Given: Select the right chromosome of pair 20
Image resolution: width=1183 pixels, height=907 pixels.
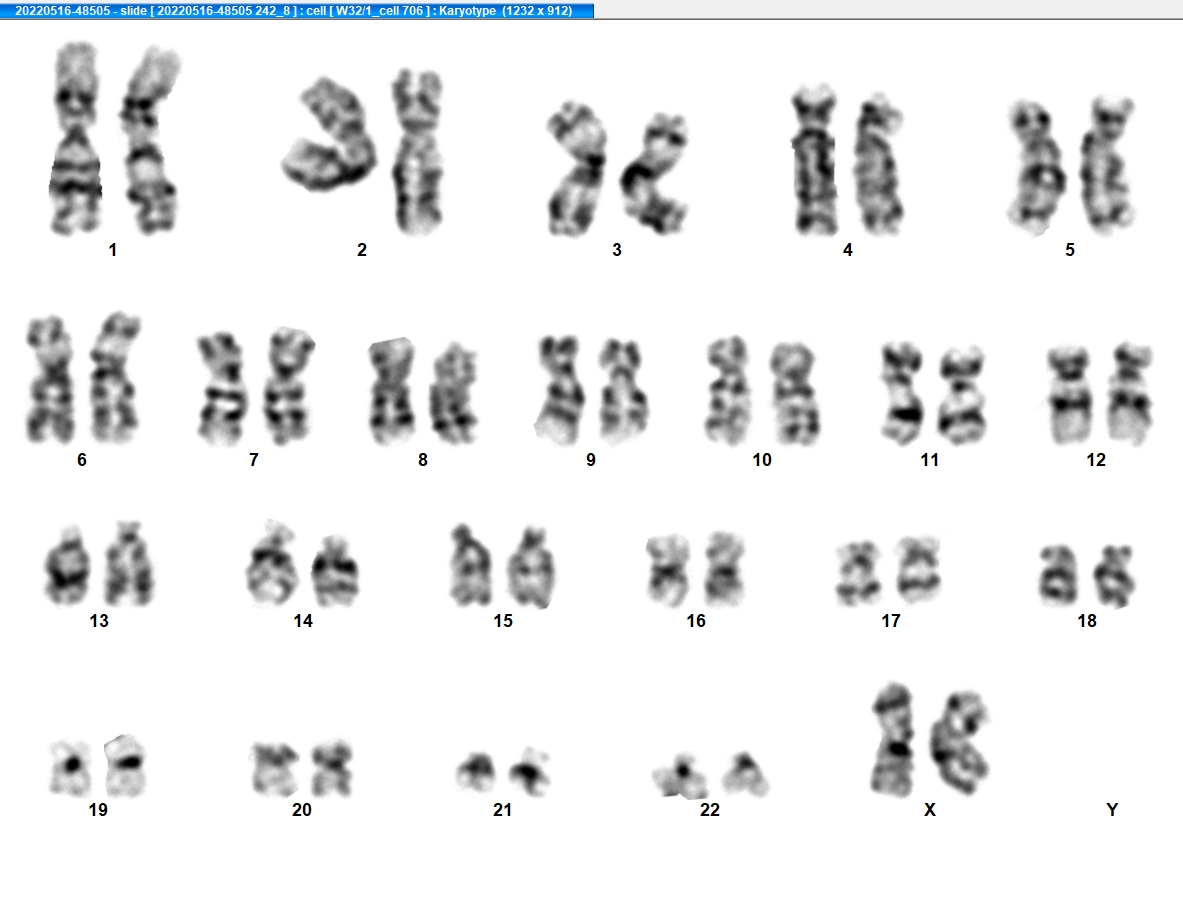Looking at the screenshot, I should coord(332,769).
